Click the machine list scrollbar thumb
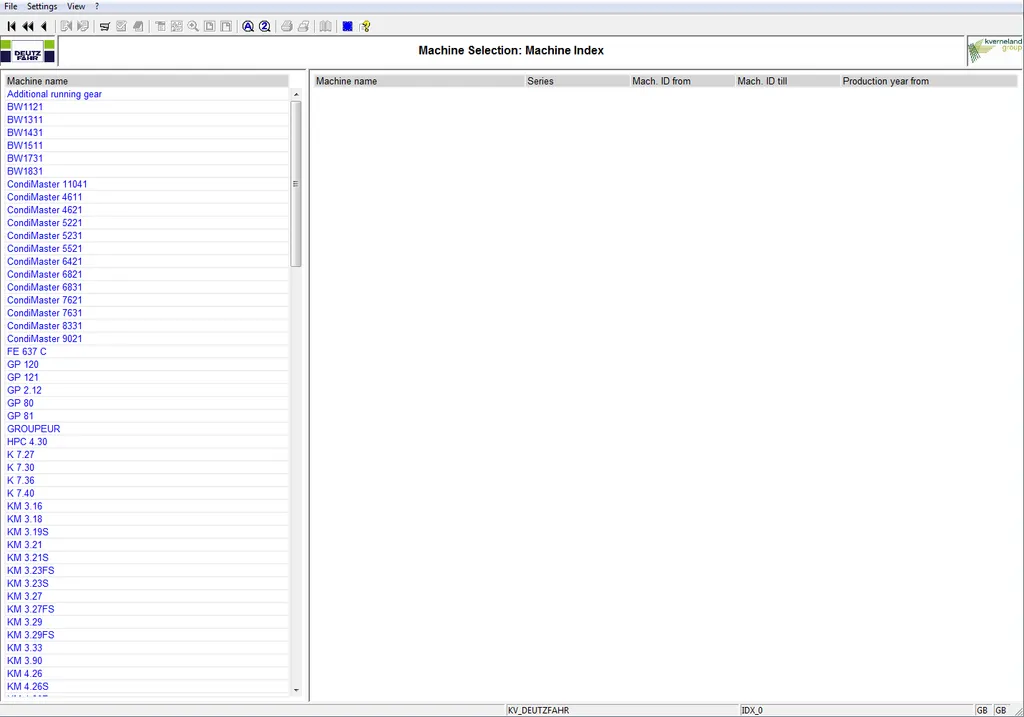Viewport: 1024px width, 717px height. pos(296,183)
